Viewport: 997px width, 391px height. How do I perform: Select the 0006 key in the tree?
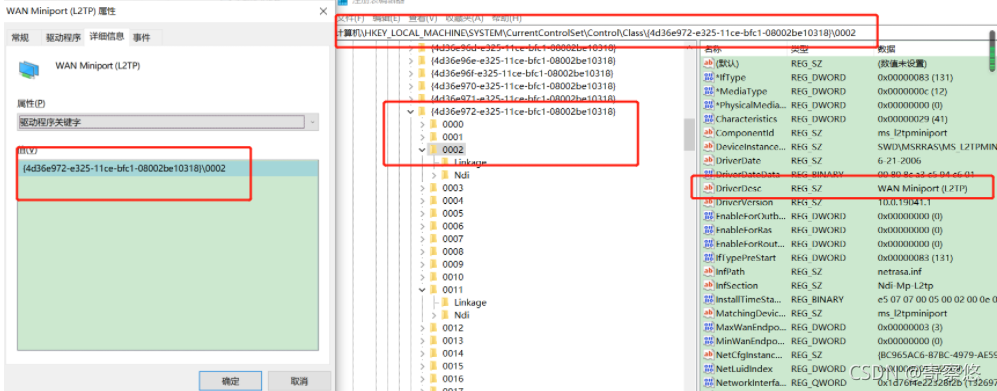[x=453, y=226]
